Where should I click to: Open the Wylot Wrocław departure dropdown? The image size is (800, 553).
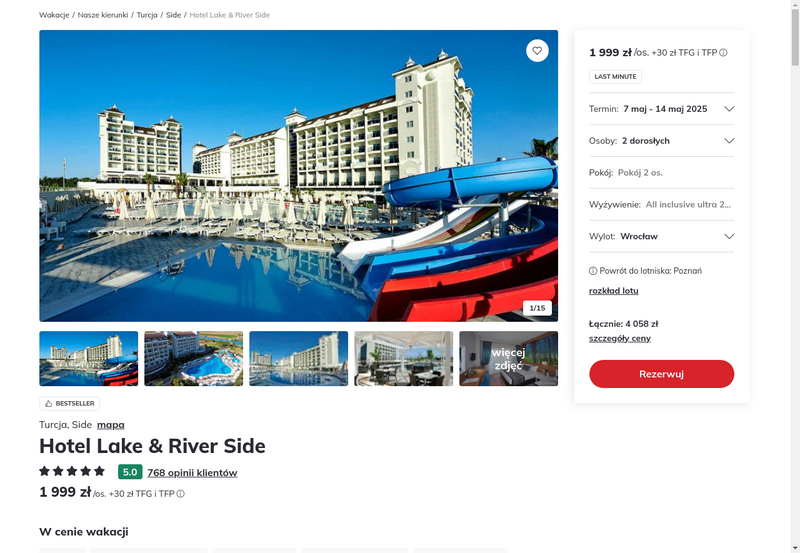(x=661, y=236)
